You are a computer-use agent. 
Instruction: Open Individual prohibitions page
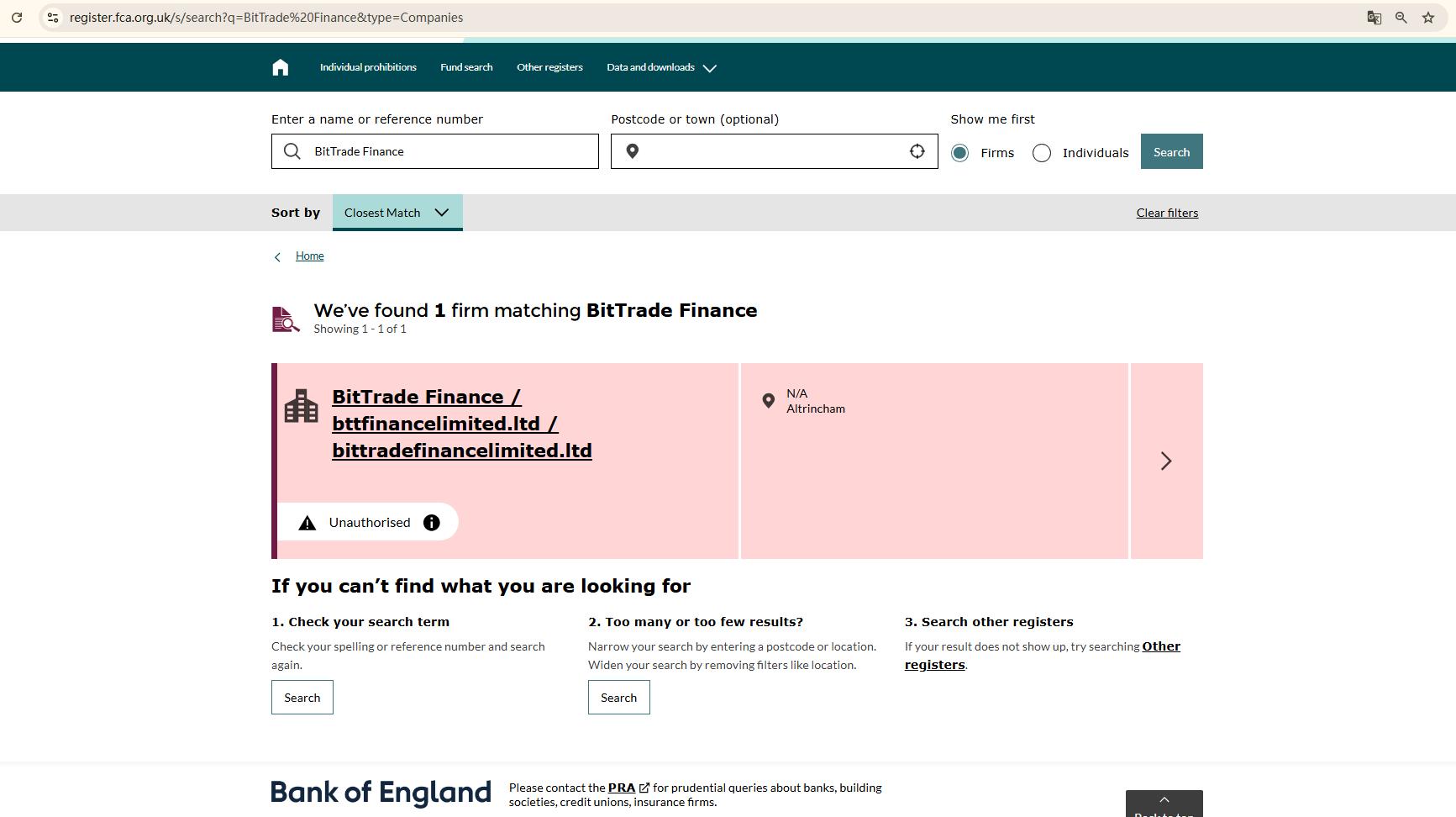pos(368,67)
